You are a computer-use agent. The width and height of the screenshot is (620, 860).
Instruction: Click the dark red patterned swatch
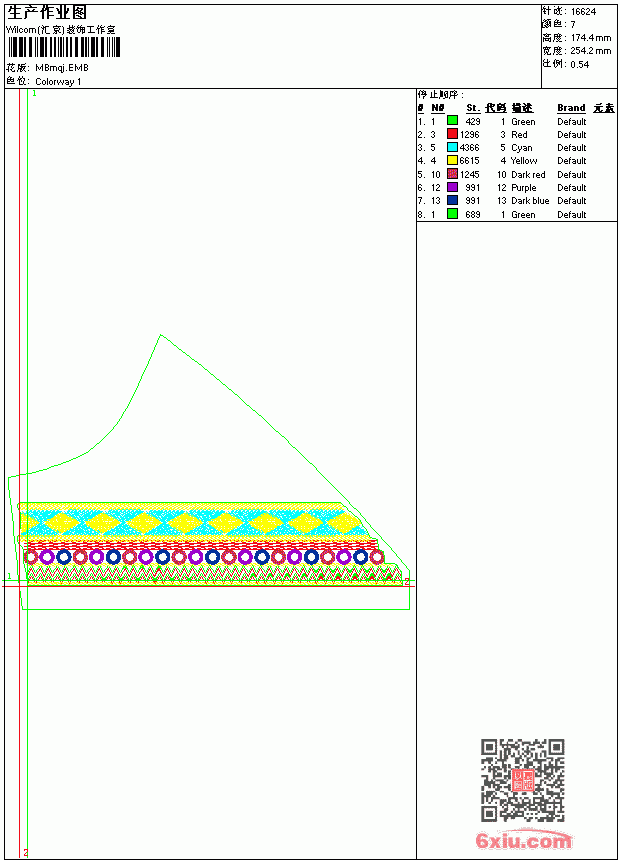click(x=452, y=174)
